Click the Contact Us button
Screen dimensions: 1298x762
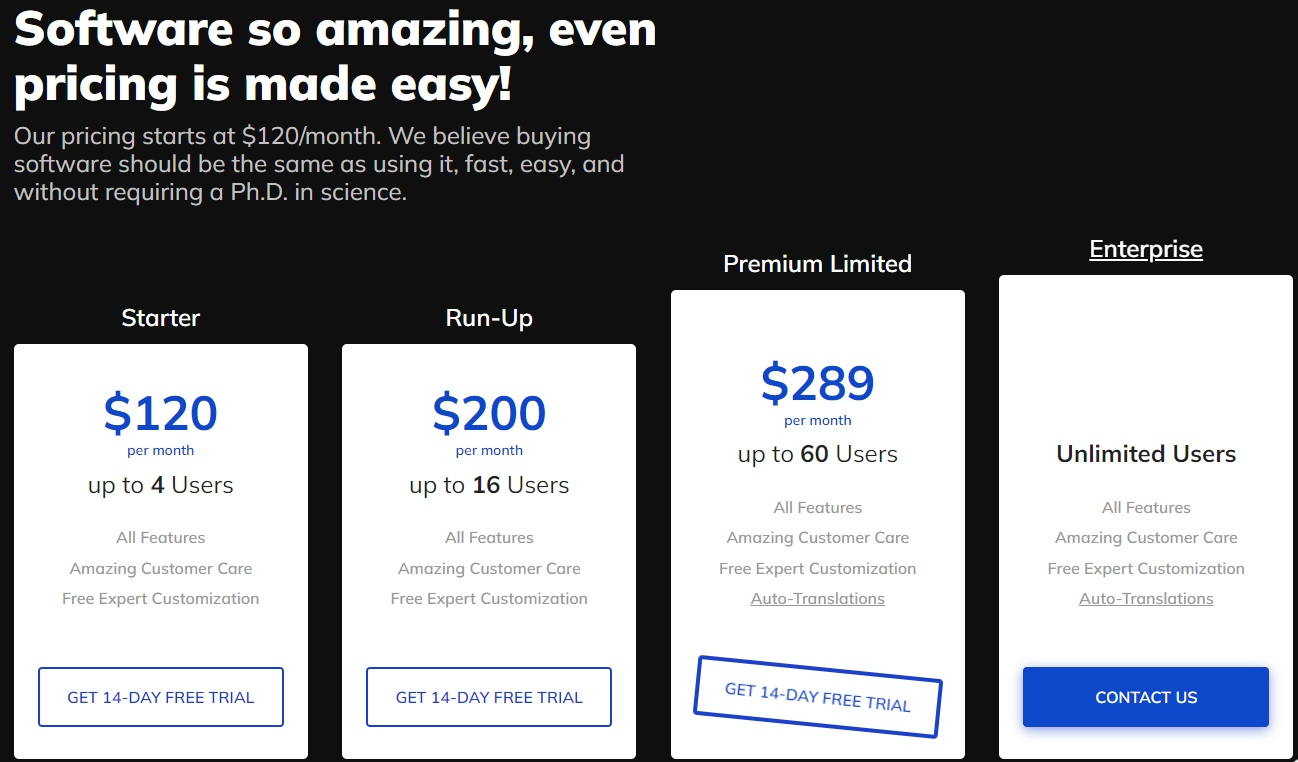click(x=1146, y=697)
